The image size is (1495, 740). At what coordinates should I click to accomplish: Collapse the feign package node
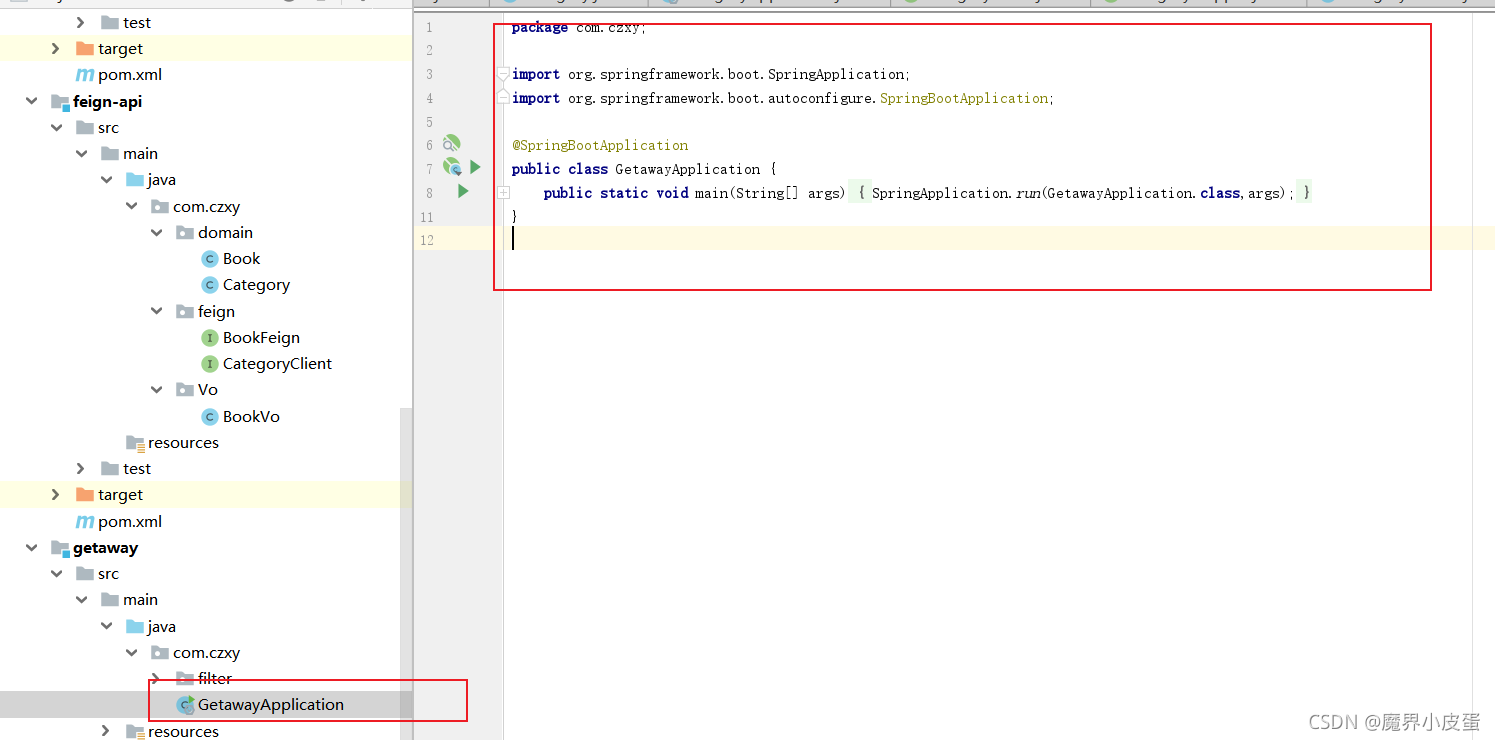(157, 312)
